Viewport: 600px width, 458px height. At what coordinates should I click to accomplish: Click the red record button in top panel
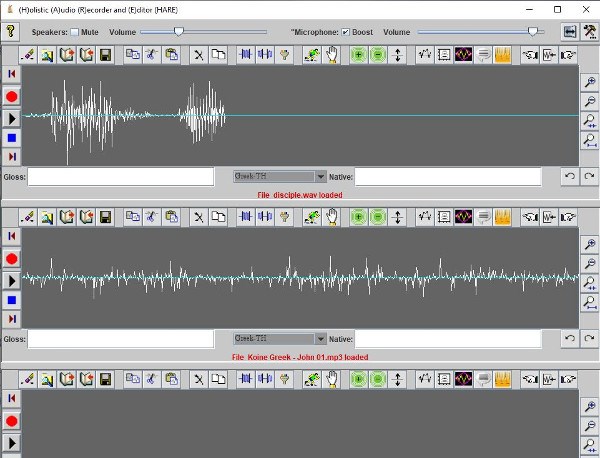coord(12,96)
